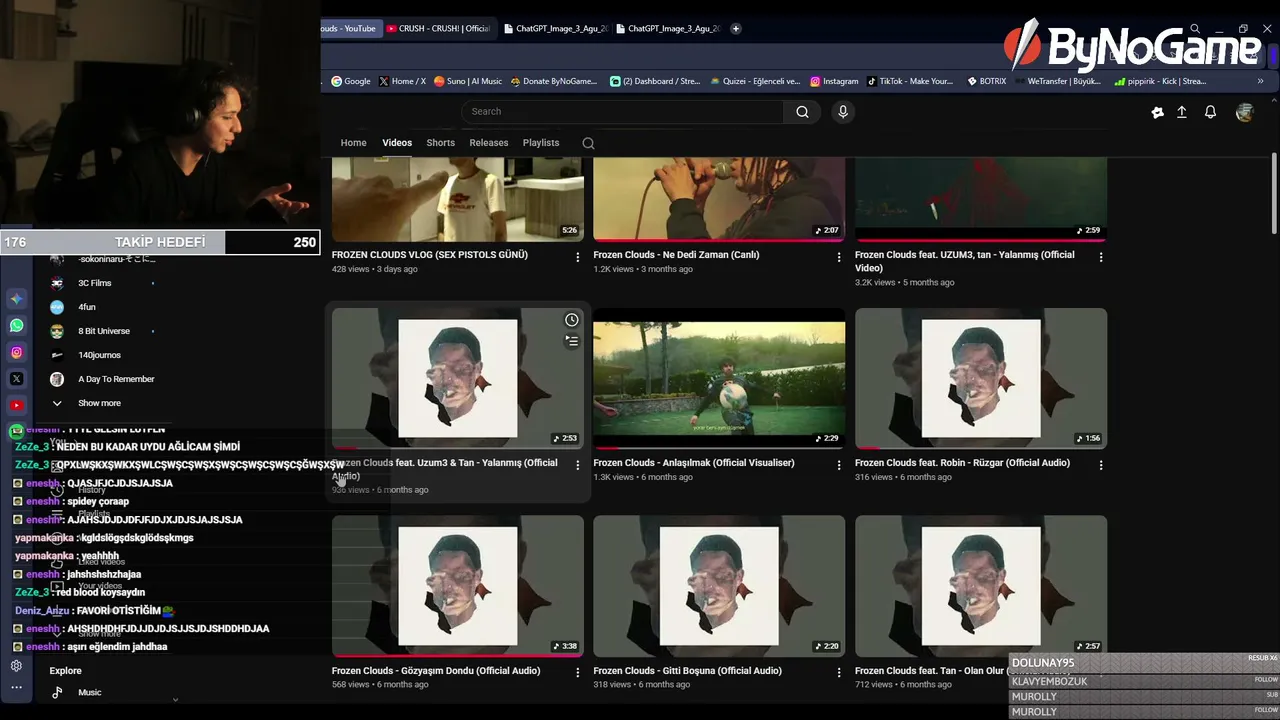This screenshot has width=1280, height=720.
Task: Open Music under Explore in sidebar
Action: (89, 692)
